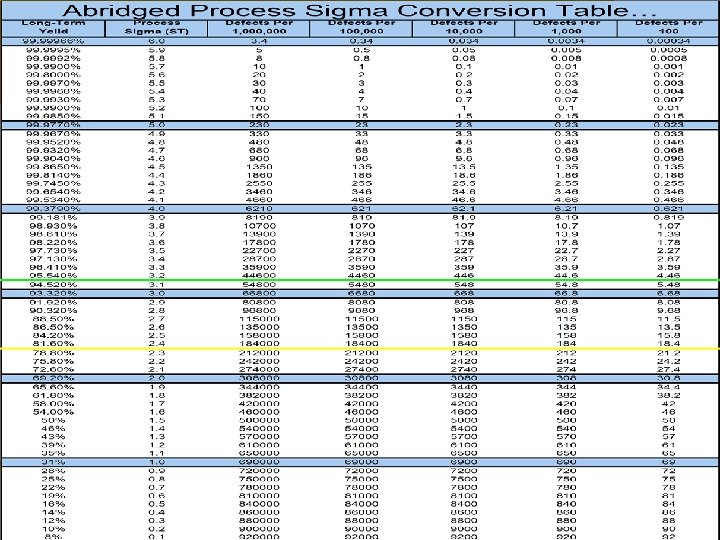Select the 98.930% yield cell
Image resolution: width=720 pixels, height=540 pixels.
[53, 226]
